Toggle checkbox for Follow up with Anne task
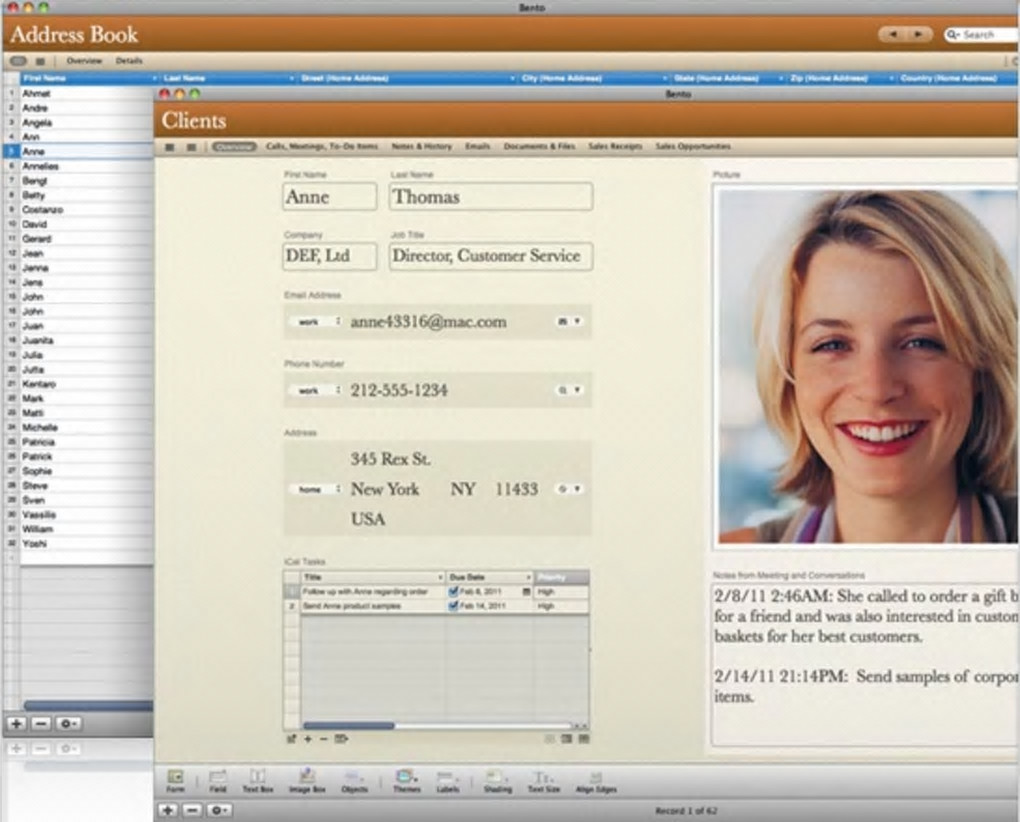The image size is (1020, 822). click(453, 592)
